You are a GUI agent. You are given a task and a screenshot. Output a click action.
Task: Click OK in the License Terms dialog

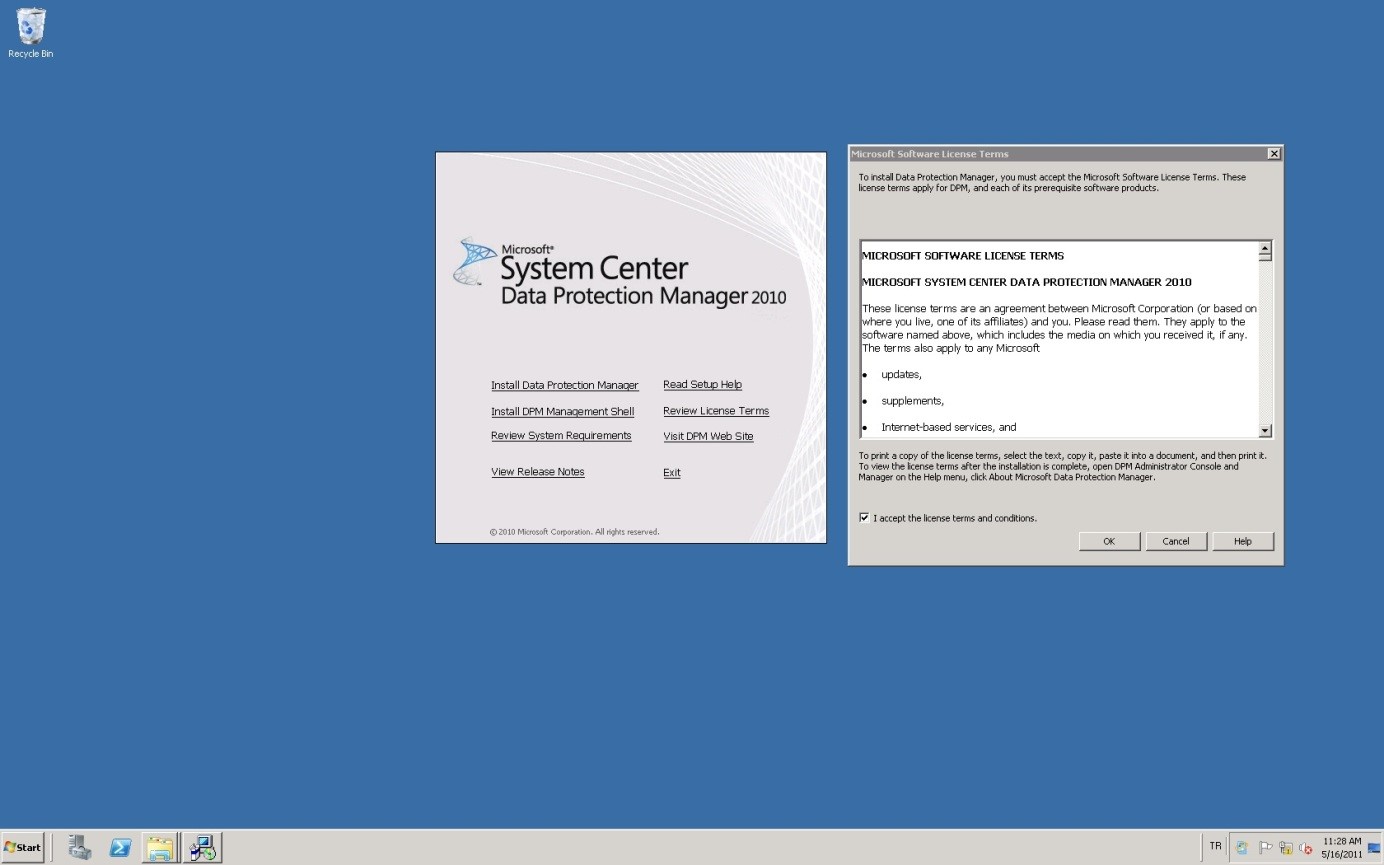(1109, 541)
